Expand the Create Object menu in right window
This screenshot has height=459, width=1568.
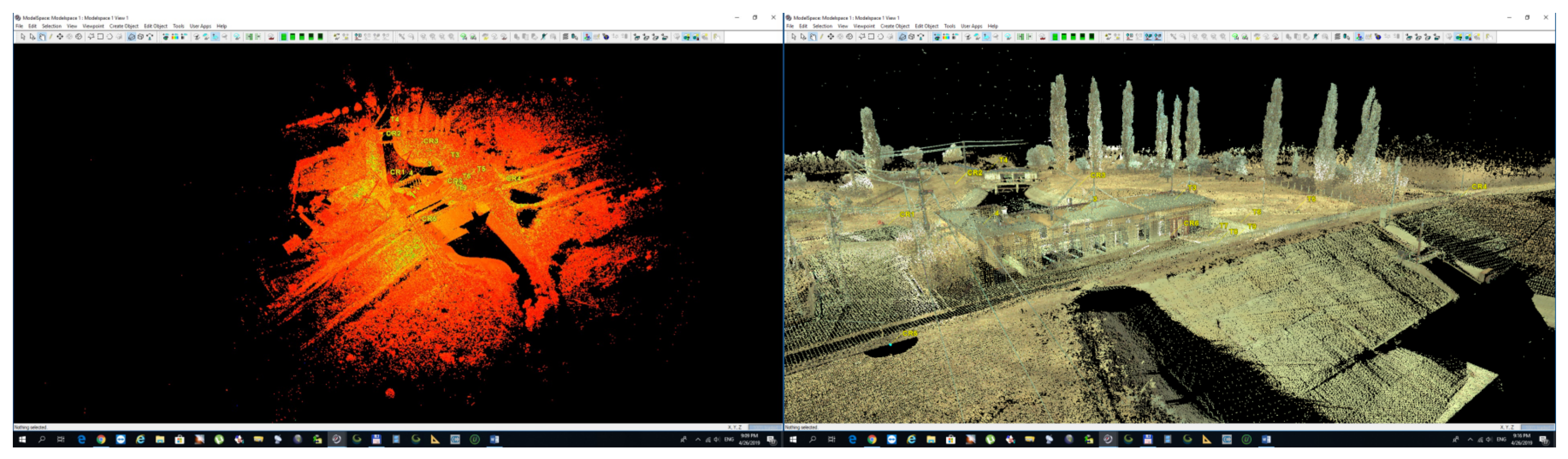(x=894, y=26)
